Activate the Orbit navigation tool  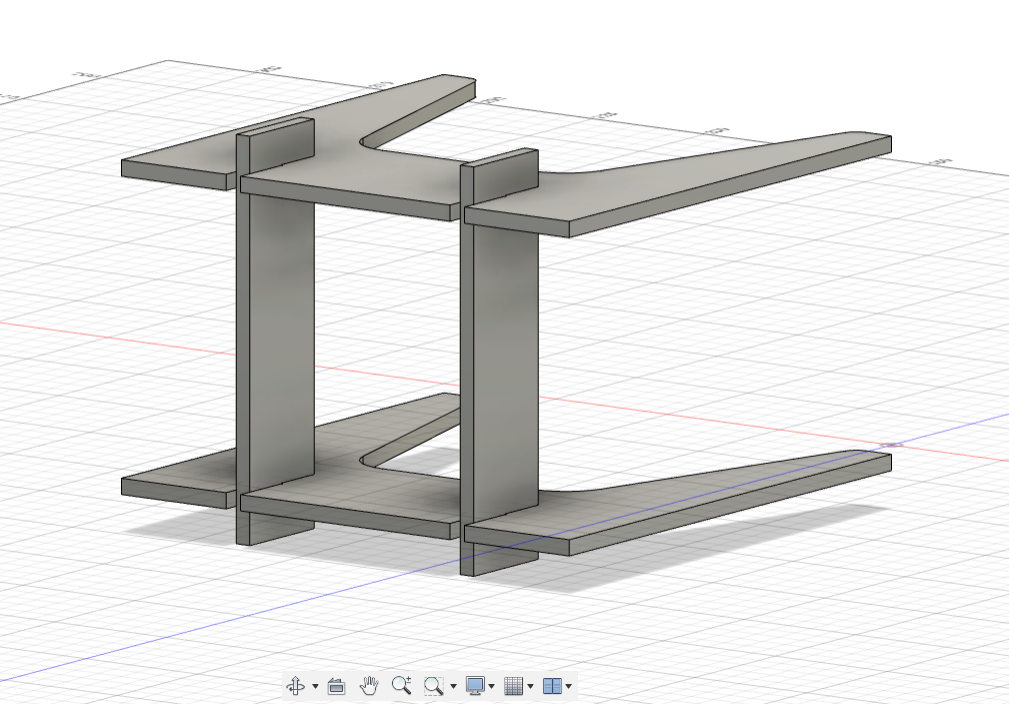click(x=295, y=686)
